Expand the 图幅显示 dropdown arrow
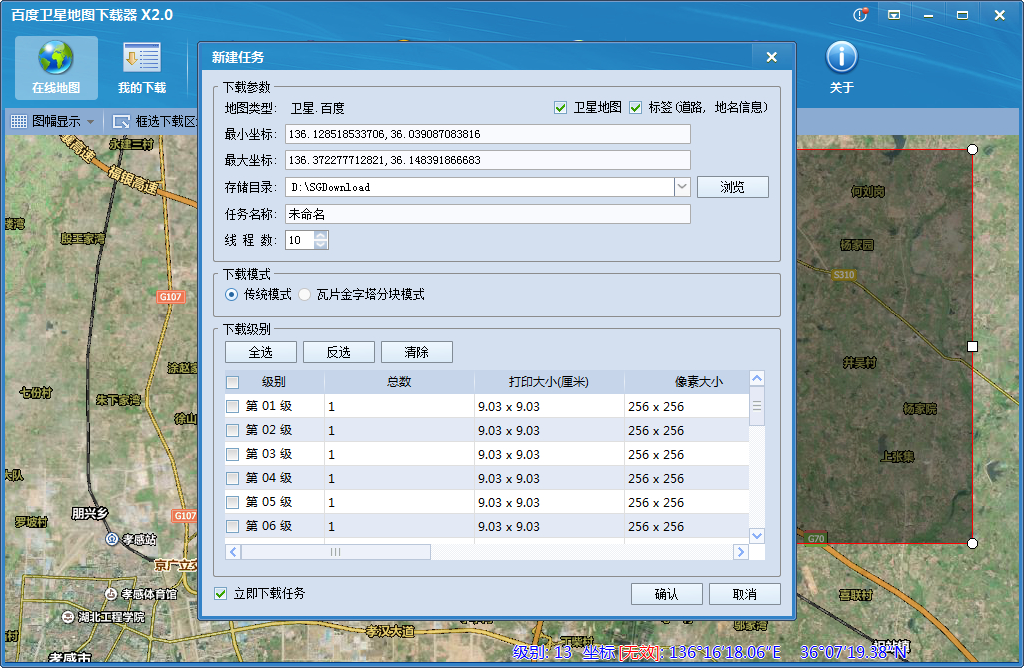Image resolution: width=1024 pixels, height=668 pixels. click(89, 120)
